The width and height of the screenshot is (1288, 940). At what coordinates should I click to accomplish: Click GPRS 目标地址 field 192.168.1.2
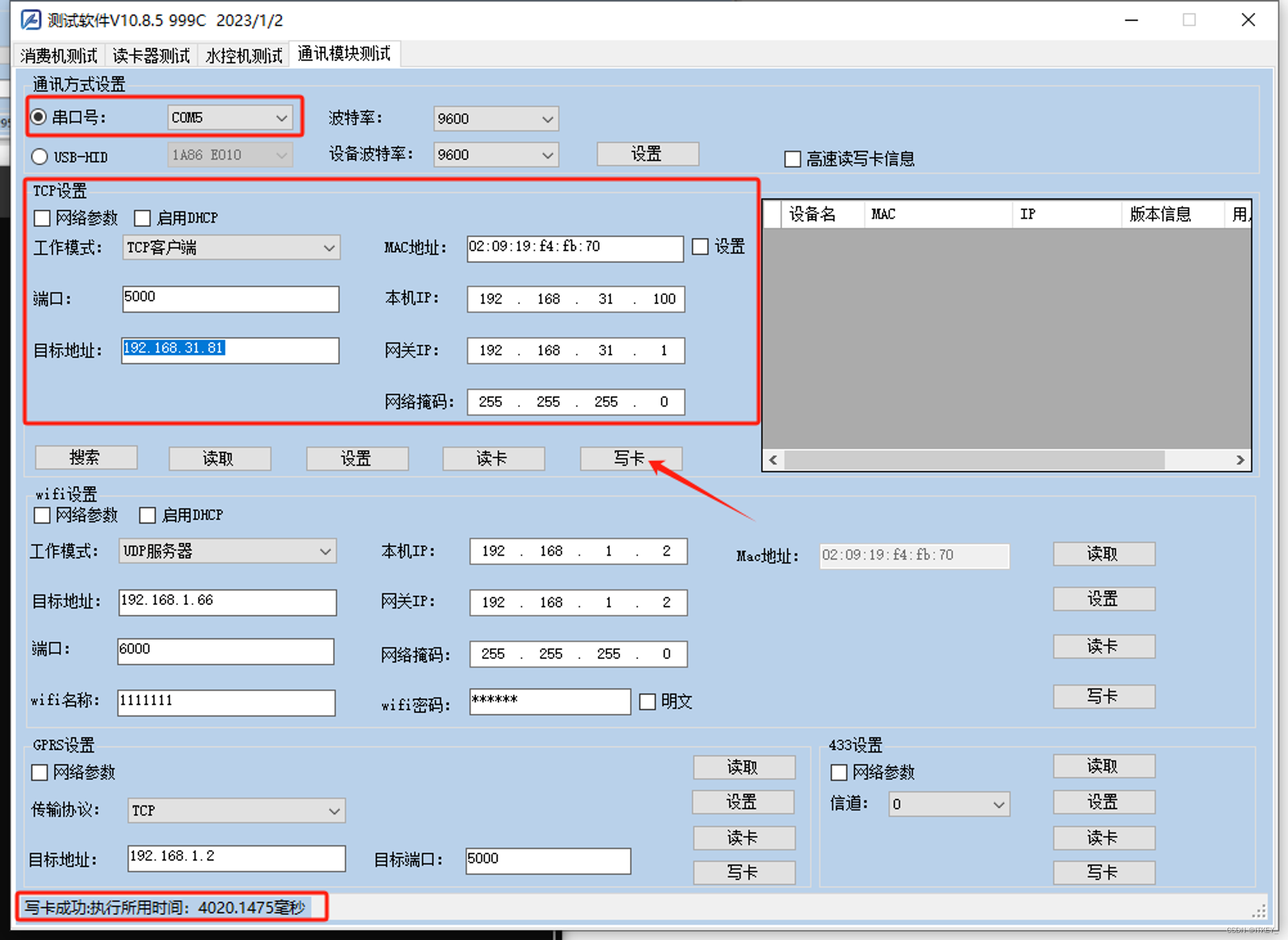236,859
